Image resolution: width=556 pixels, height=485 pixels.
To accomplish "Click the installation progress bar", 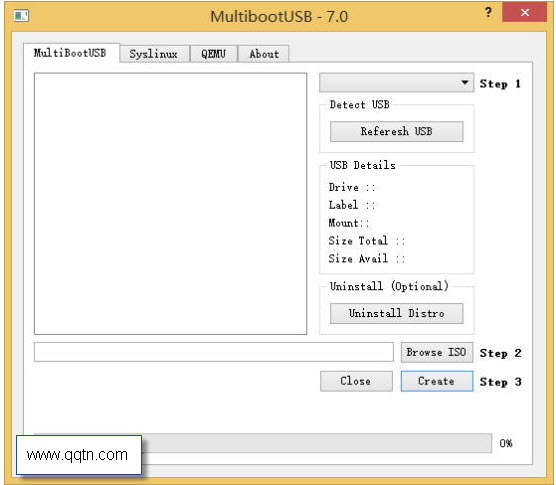I will click(x=263, y=443).
